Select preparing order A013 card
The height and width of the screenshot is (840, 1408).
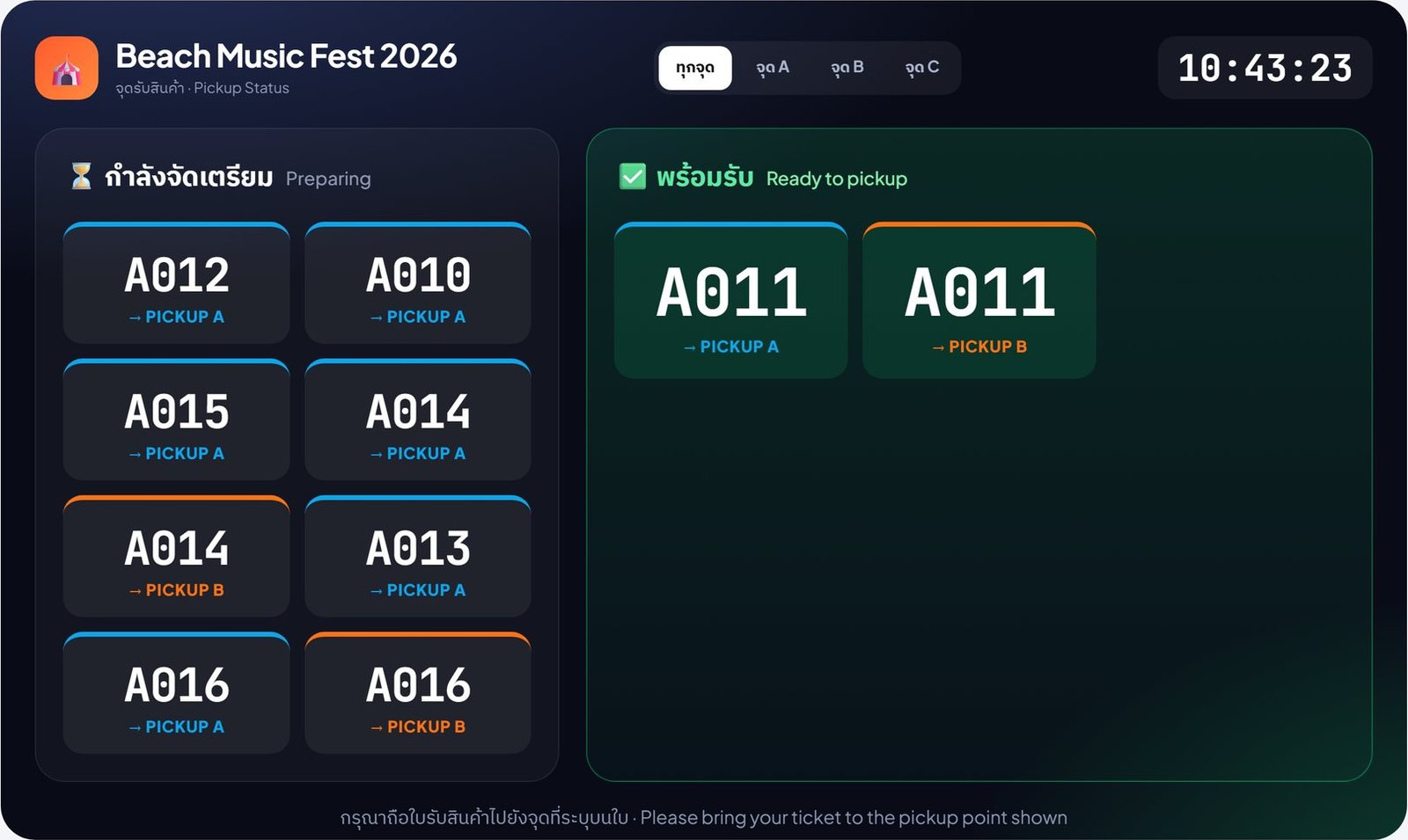coord(418,556)
